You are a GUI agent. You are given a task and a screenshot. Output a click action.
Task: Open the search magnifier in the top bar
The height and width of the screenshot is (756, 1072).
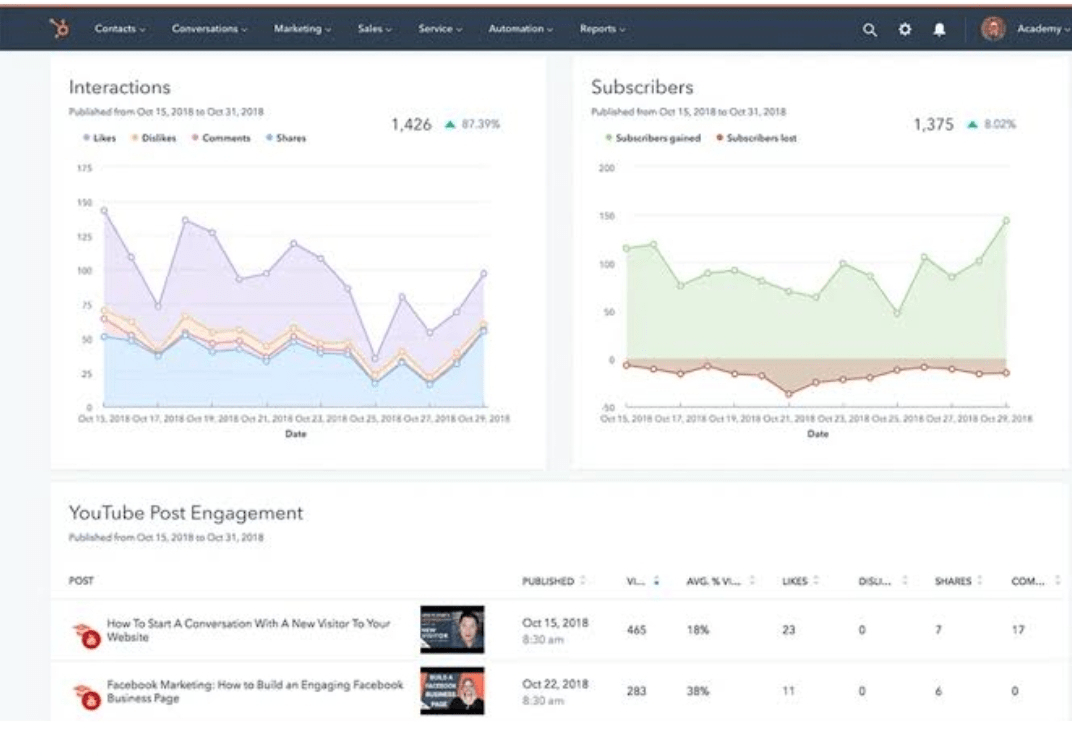point(869,31)
